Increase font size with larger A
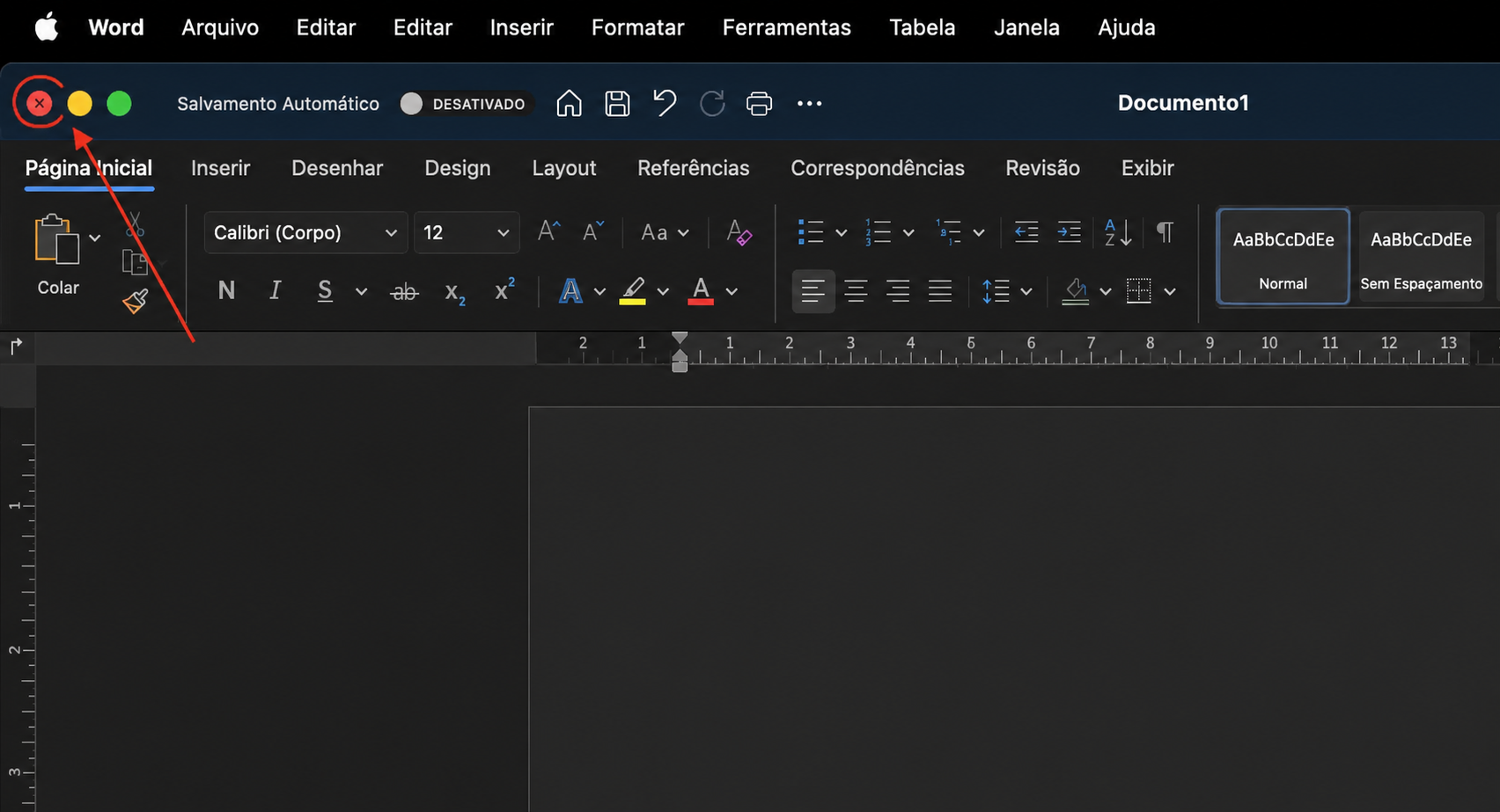 click(548, 231)
